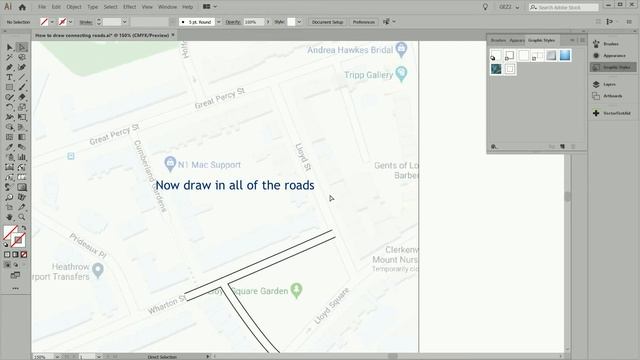Select the Eyedropper tool
640x360 pixels.
[9, 147]
